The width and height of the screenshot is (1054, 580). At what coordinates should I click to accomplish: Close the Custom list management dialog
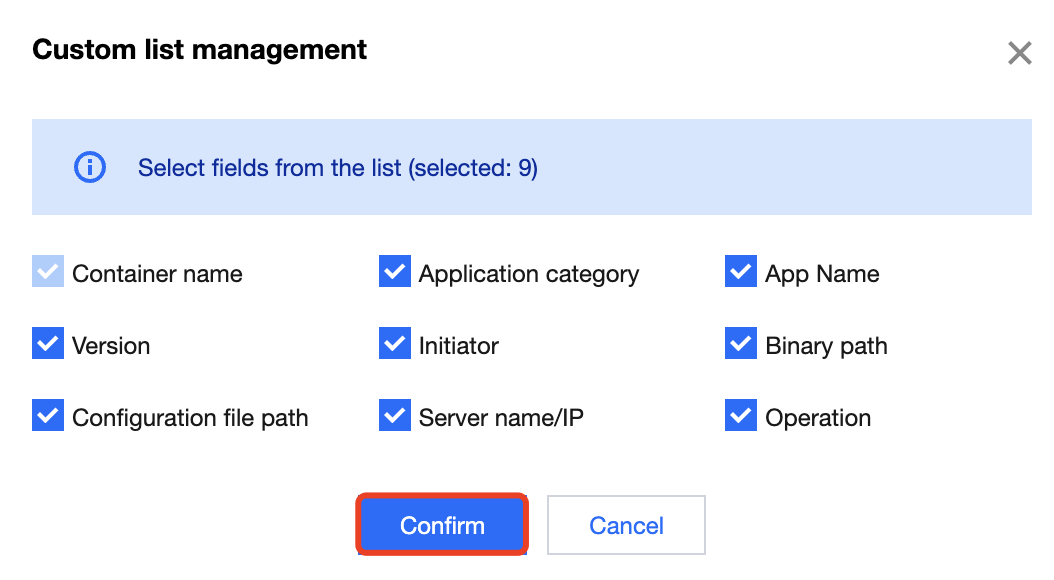pyautogui.click(x=1019, y=53)
